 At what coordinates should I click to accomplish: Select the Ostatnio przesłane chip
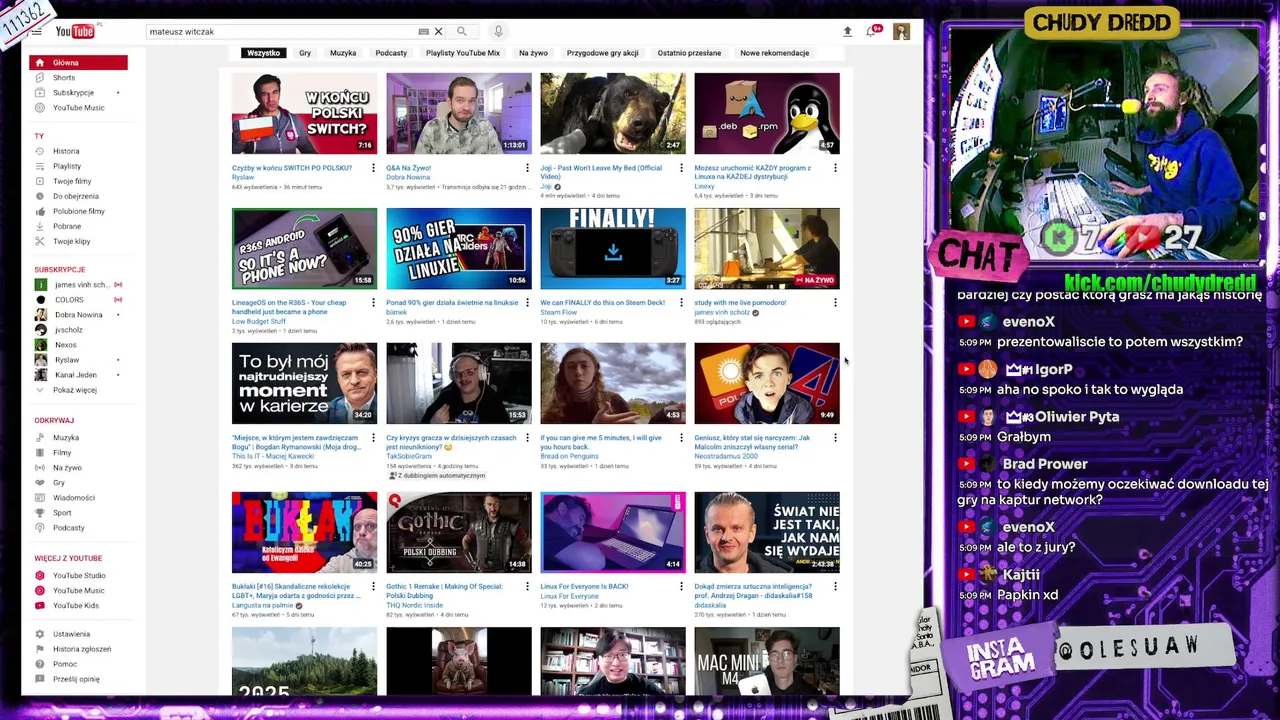click(x=689, y=53)
